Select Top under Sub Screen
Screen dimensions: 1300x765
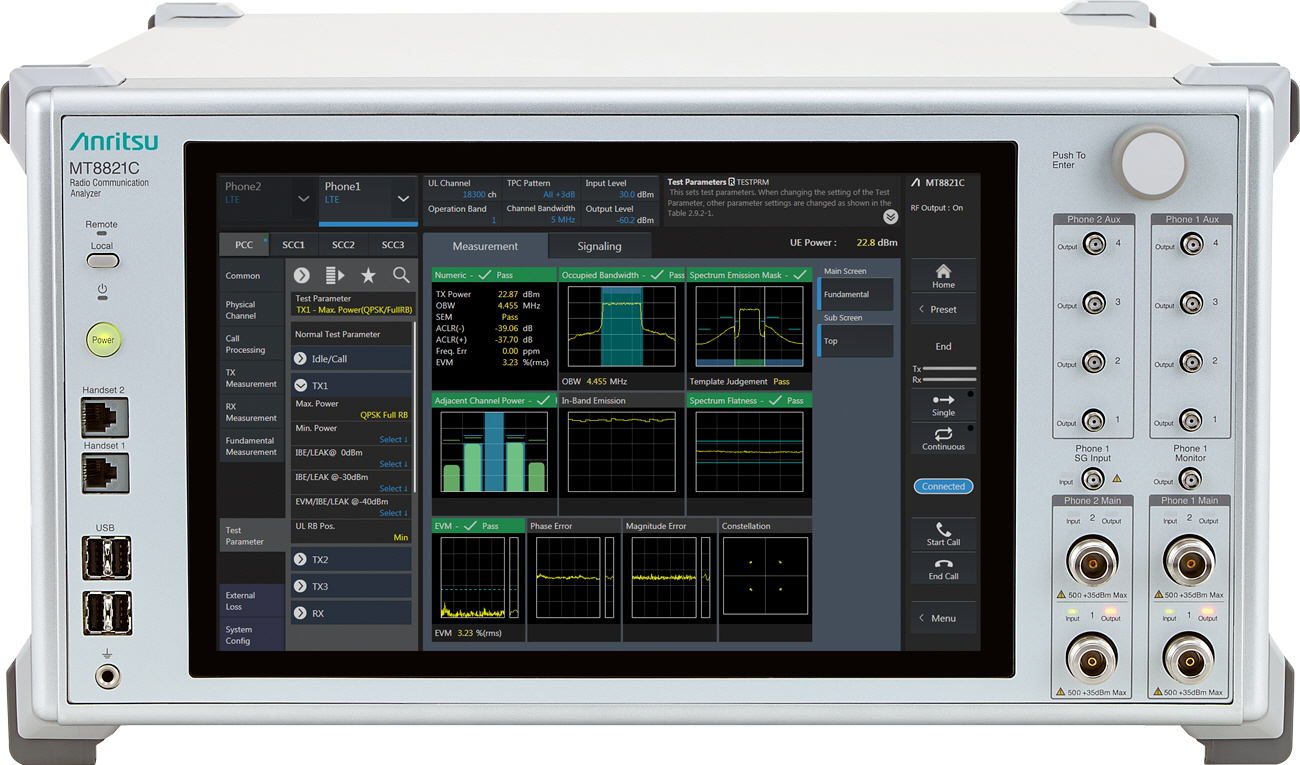click(x=855, y=341)
